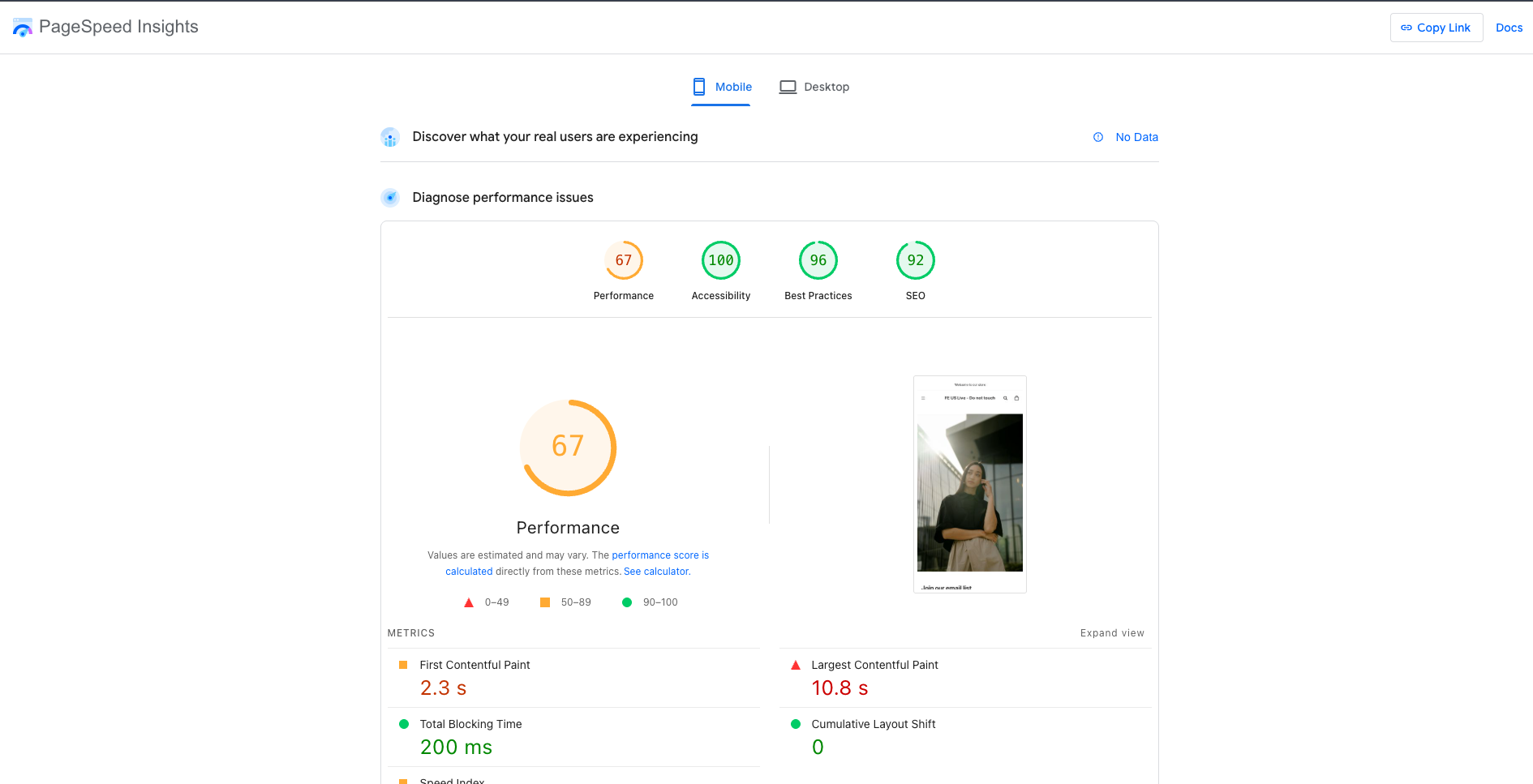Open the performance score is calculated link
1533x784 pixels.
pyautogui.click(x=659, y=555)
